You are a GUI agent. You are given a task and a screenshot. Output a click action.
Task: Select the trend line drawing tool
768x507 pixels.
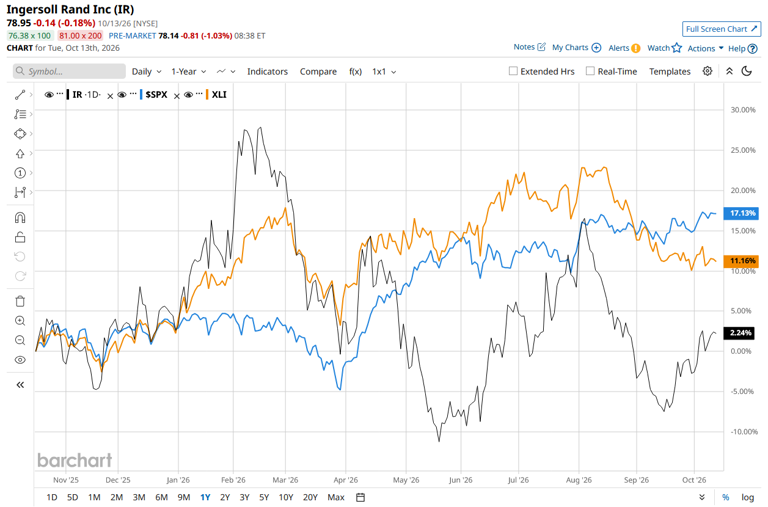pyautogui.click(x=20, y=95)
